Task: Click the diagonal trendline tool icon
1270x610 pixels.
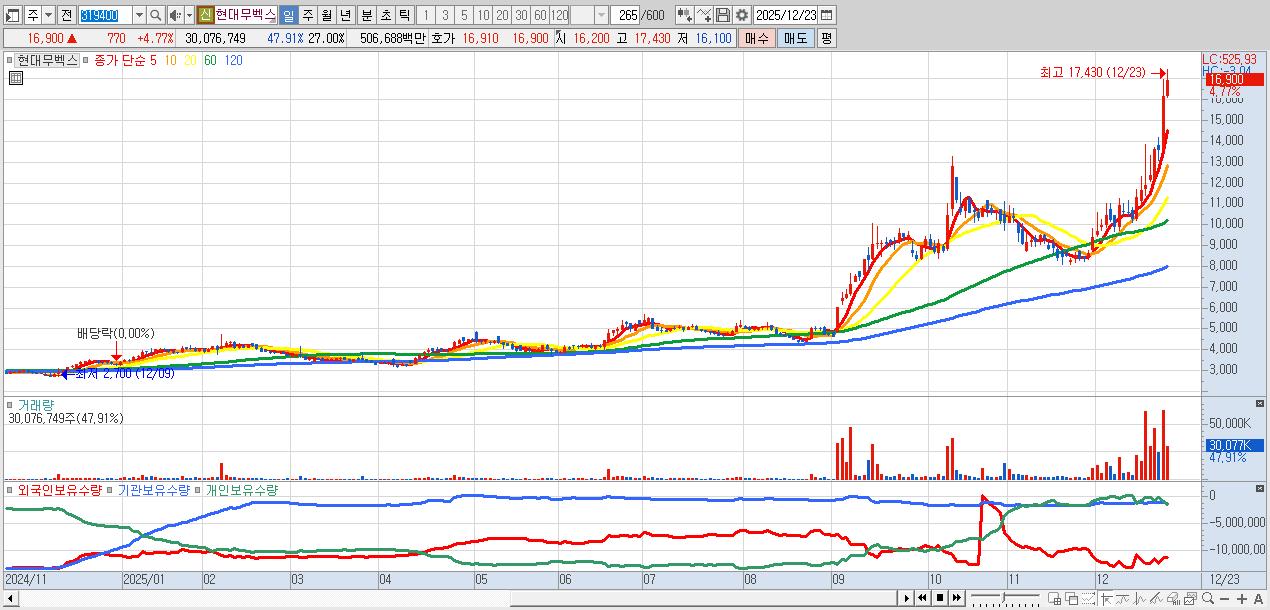Action: coord(1157,598)
